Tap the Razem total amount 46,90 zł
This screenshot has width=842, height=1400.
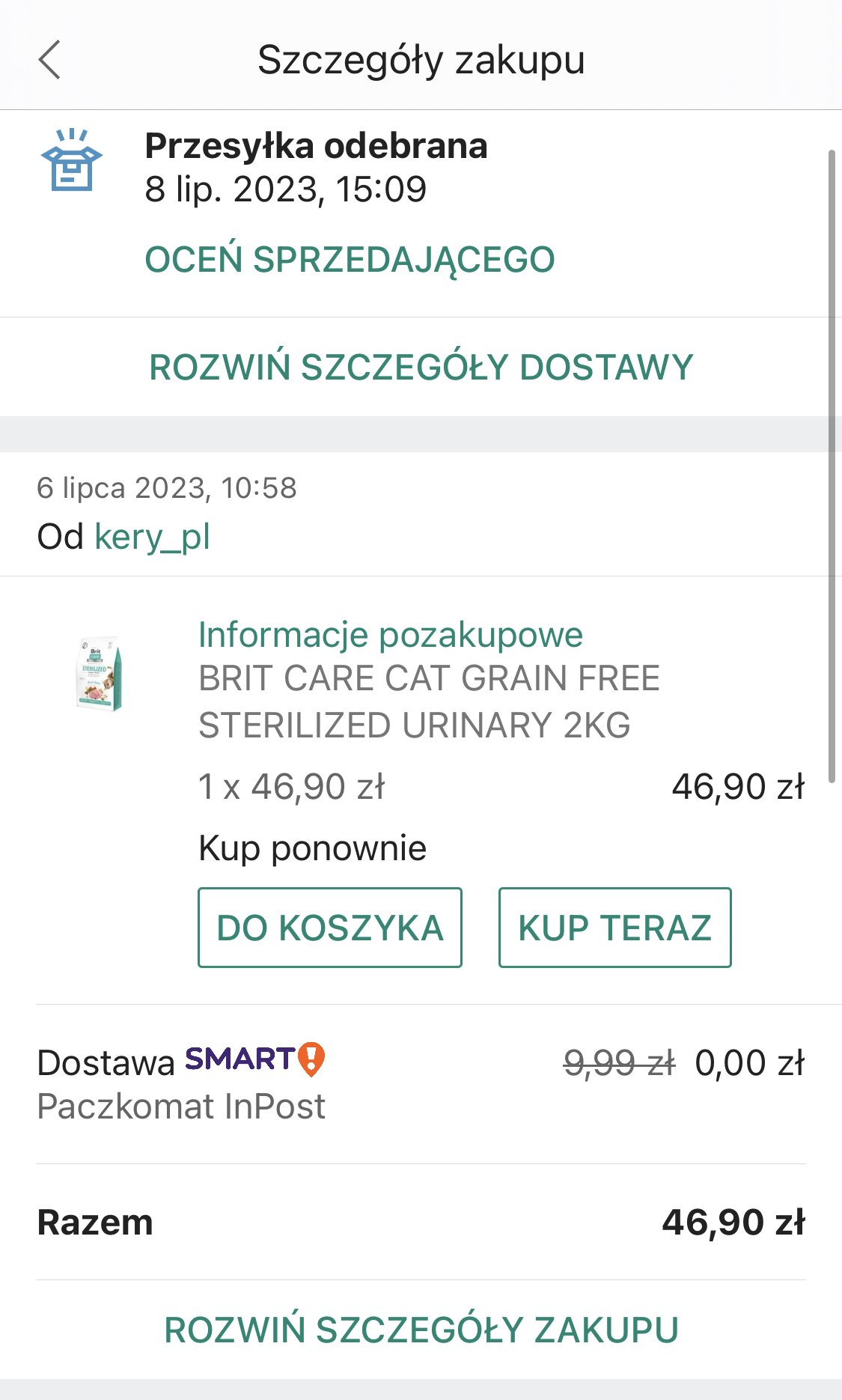[x=733, y=1223]
